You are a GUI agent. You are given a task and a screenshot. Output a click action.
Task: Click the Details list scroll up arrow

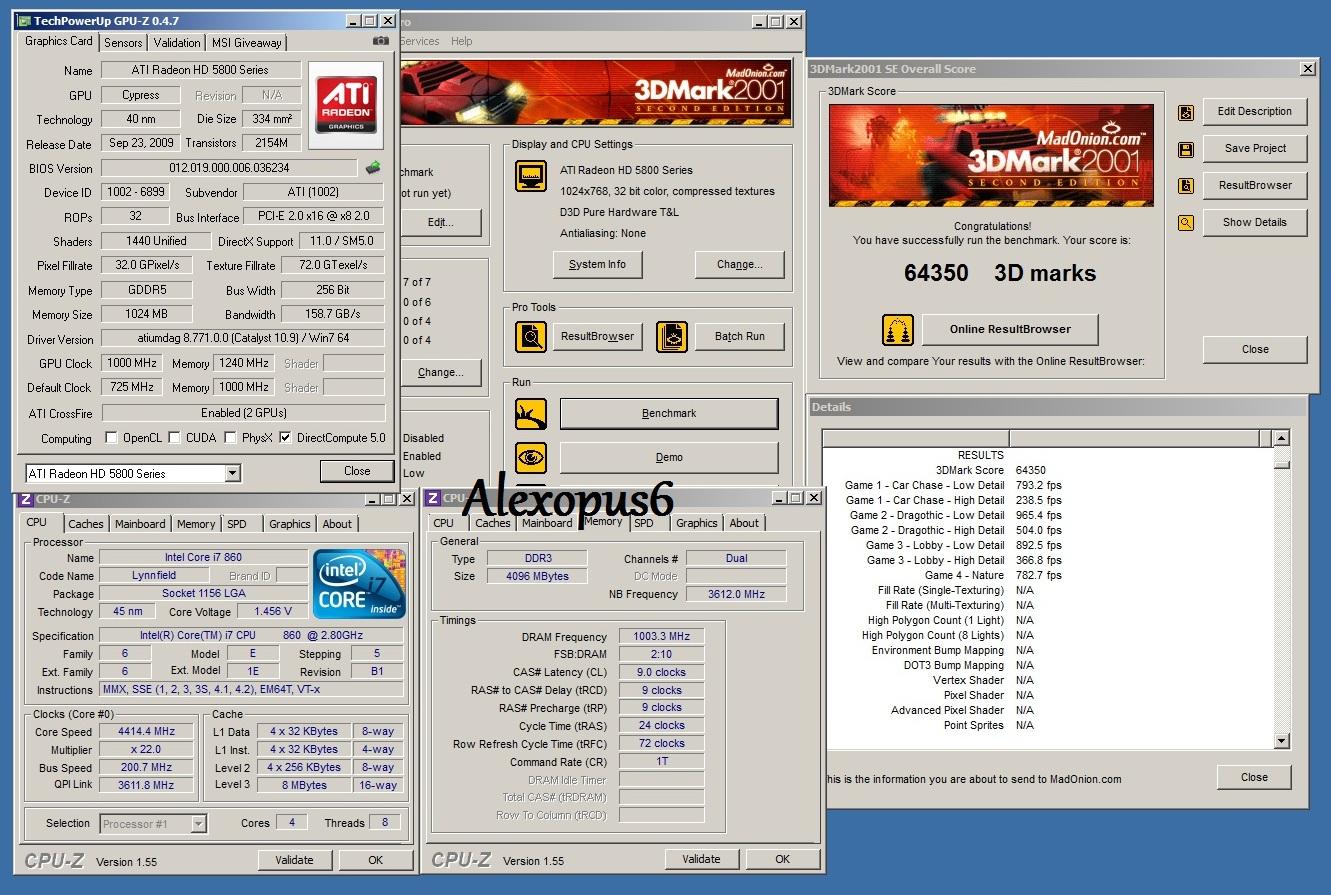[x=1282, y=438]
